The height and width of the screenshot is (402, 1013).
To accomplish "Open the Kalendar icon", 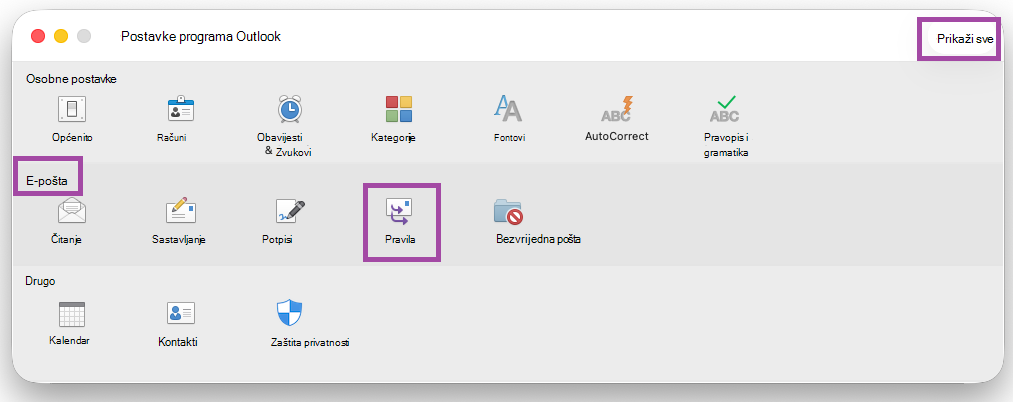I will coord(72,313).
